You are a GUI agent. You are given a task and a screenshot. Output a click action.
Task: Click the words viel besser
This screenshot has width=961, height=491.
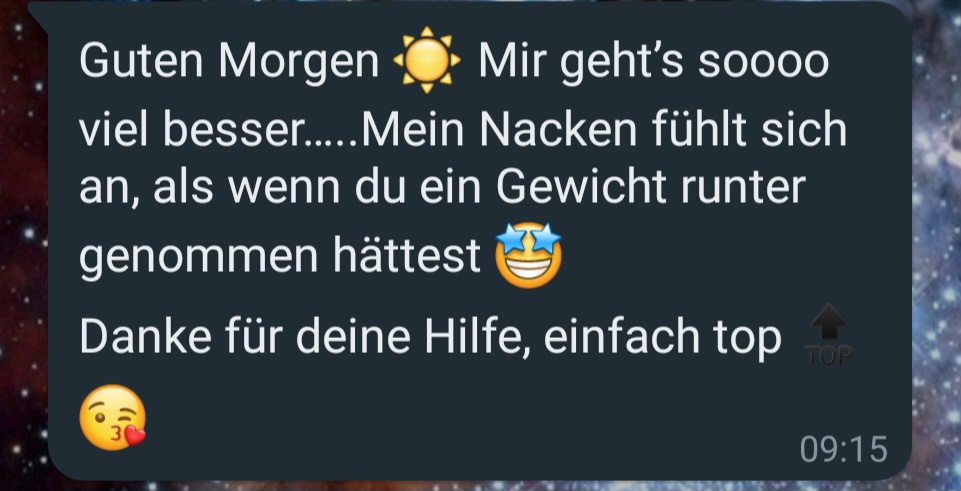(x=195, y=129)
